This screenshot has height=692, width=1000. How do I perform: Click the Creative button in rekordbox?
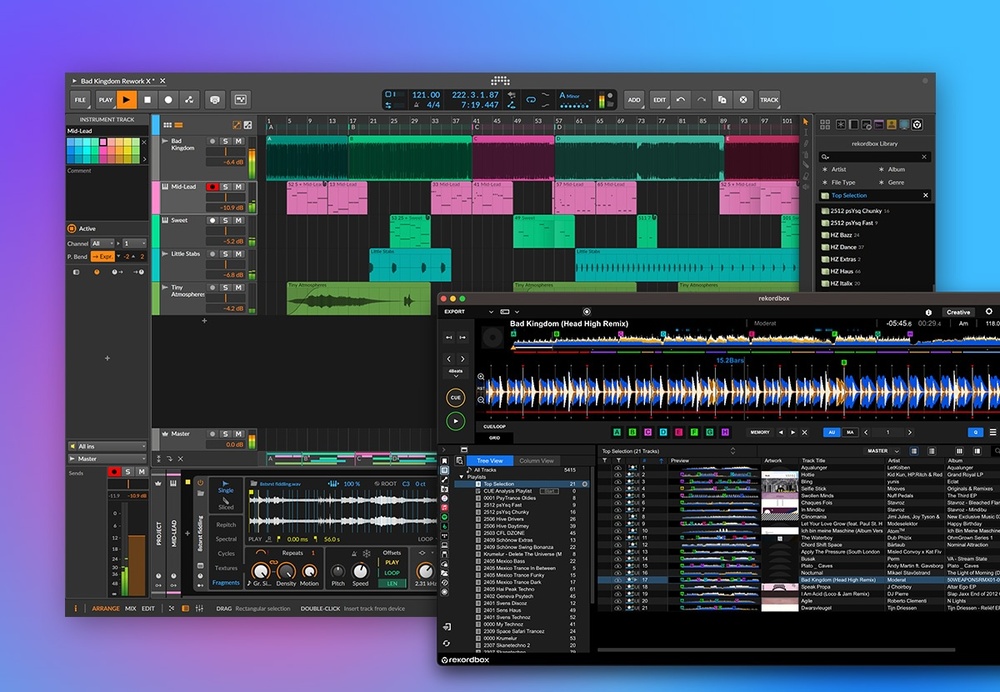coord(958,313)
